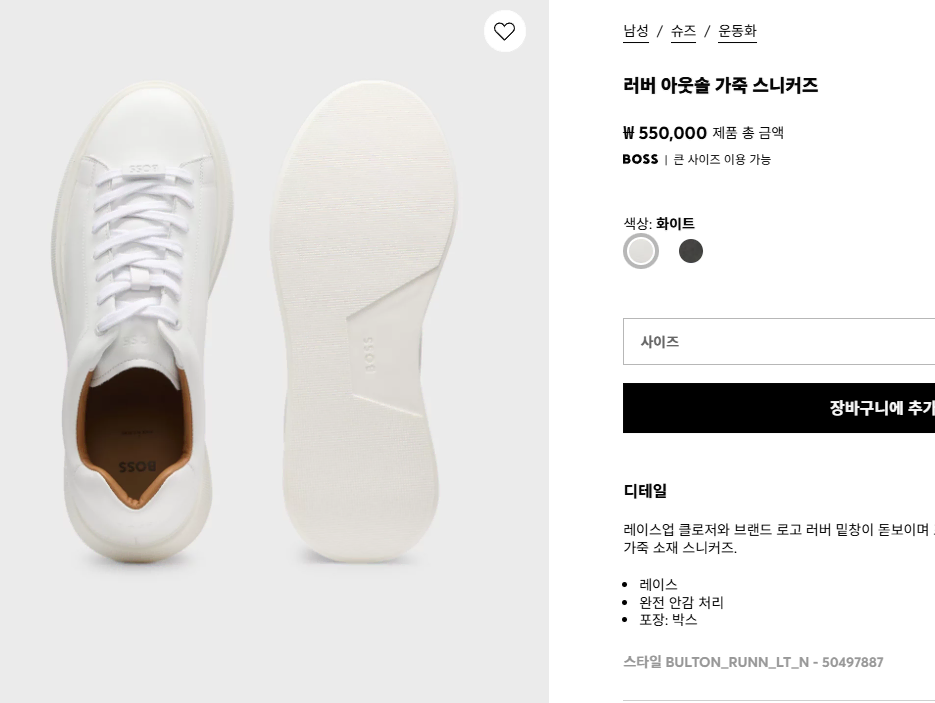Click the 장바구니에 추가 button
The width and height of the screenshot is (935, 703).
point(779,408)
